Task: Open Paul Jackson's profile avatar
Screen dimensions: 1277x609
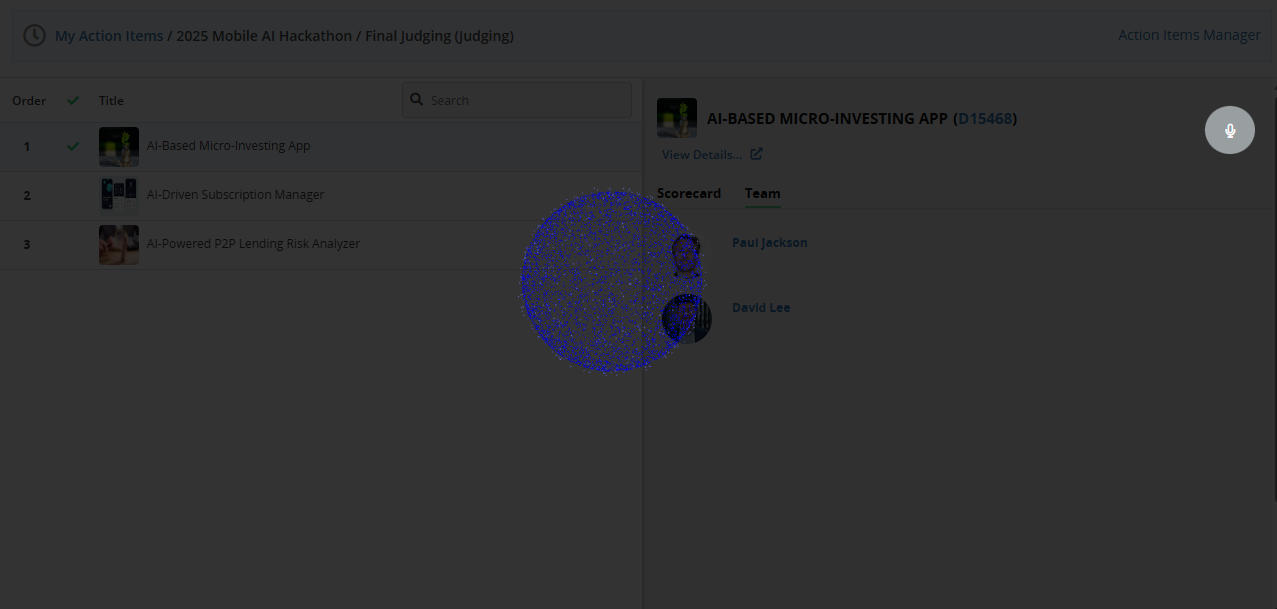Action: coord(686,254)
